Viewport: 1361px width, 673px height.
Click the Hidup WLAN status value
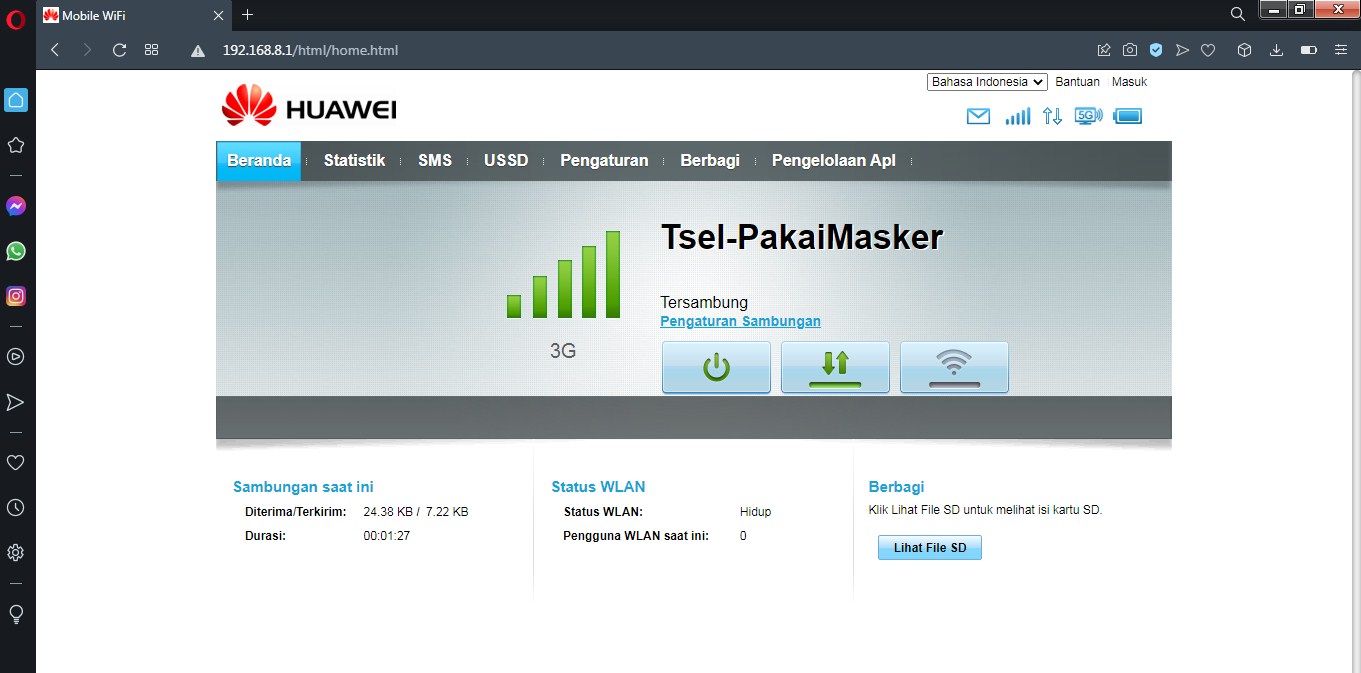point(755,512)
